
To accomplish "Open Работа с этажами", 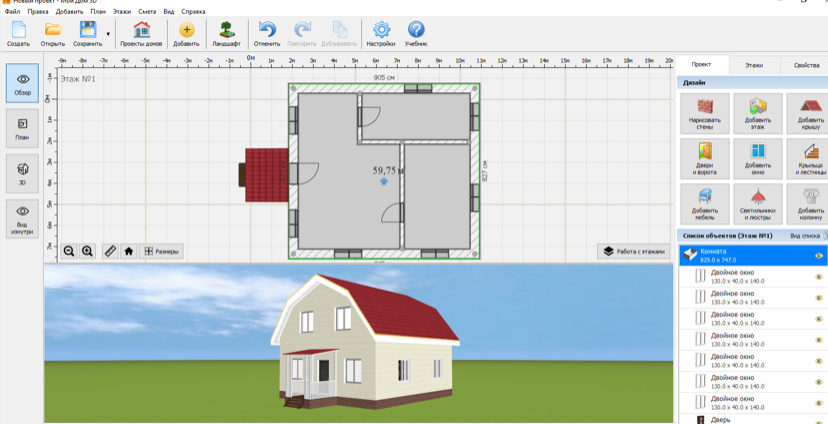I will tap(634, 251).
